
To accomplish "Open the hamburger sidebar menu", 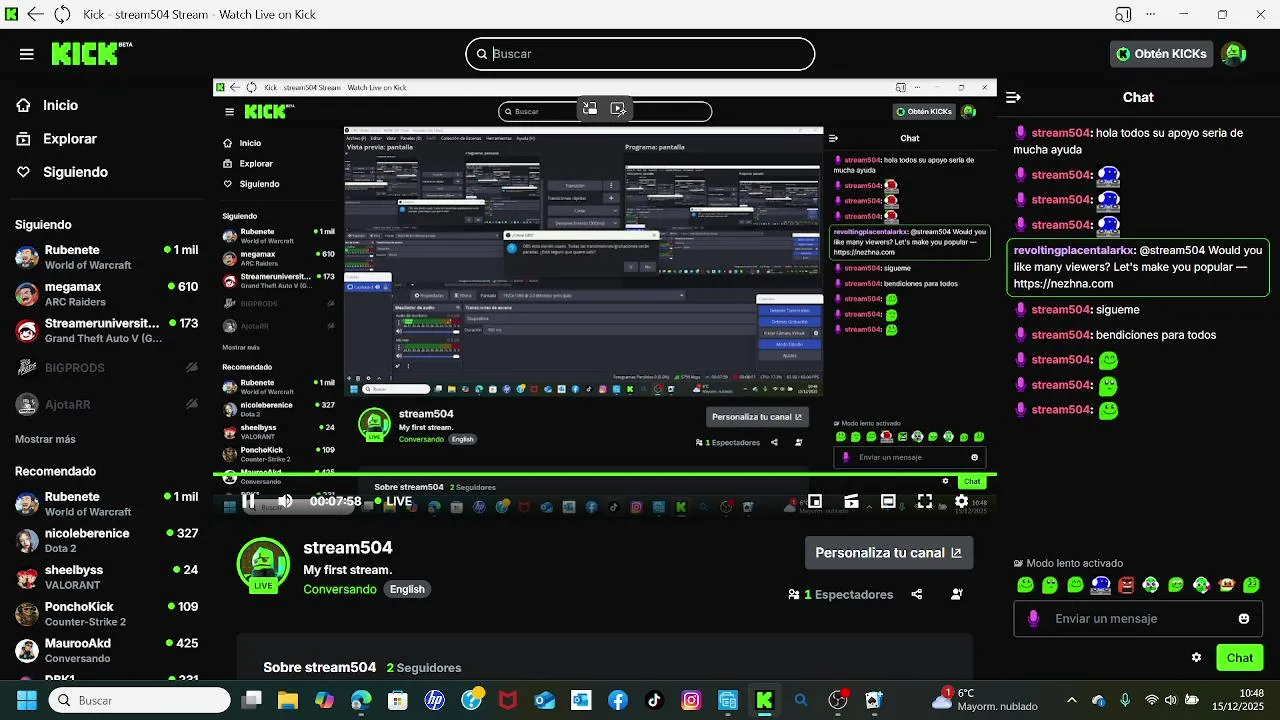I will tap(27, 54).
